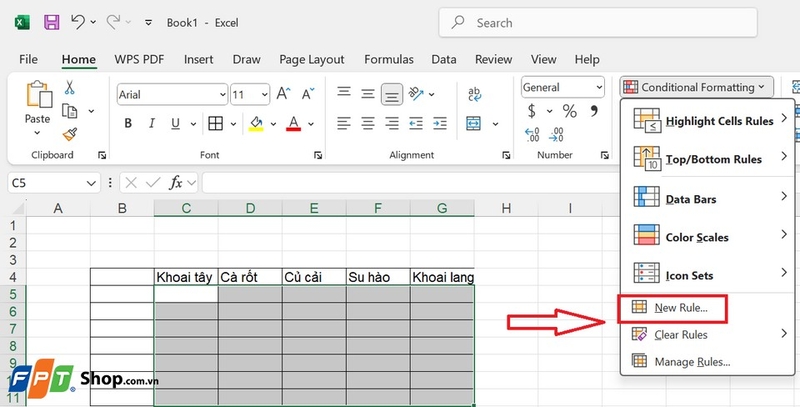This screenshot has width=800, height=407.
Task: Click the Save icon in title bar
Action: pyautogui.click(x=51, y=22)
